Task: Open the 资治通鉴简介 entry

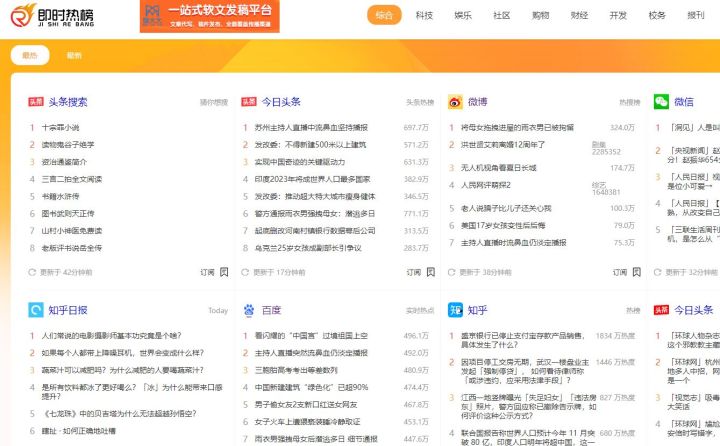Action: (64, 162)
